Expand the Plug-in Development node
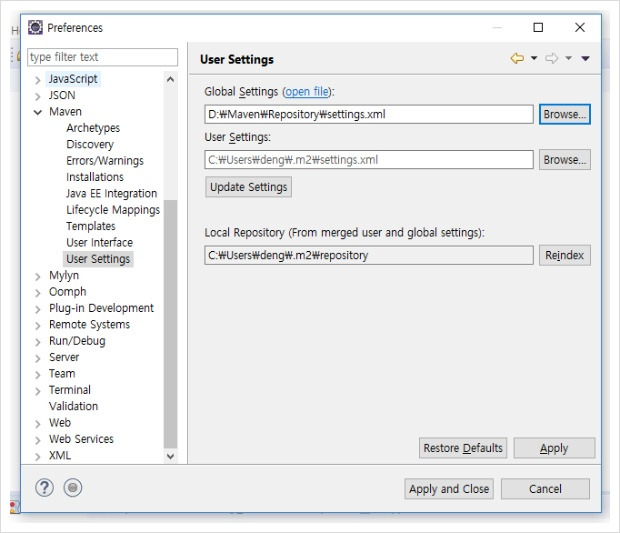Viewport: 620px width, 533px height. point(38,309)
